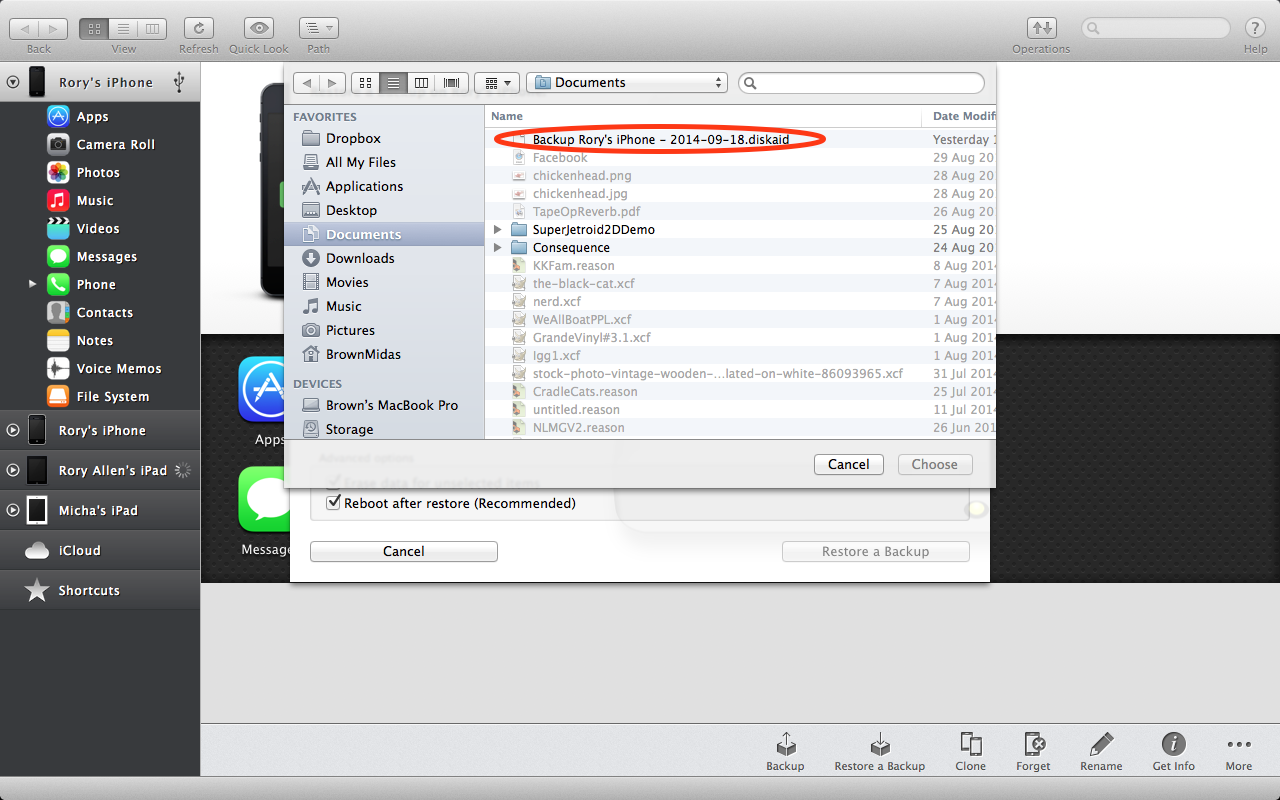Expand the SuperJetroid2DDemo folder
Screen dimensions: 1280x800
(498, 230)
